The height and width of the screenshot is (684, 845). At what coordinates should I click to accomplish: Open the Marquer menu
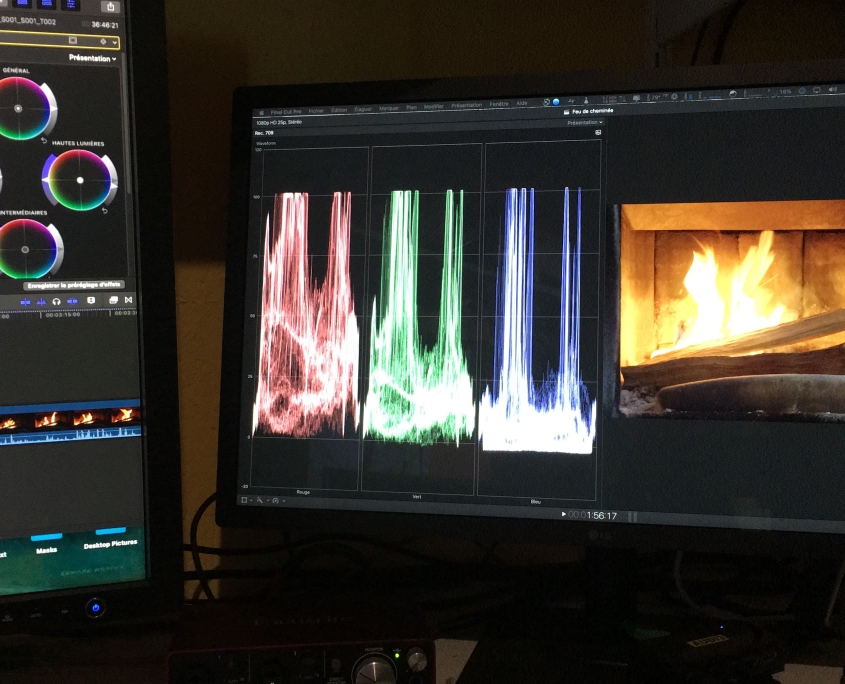pos(389,108)
